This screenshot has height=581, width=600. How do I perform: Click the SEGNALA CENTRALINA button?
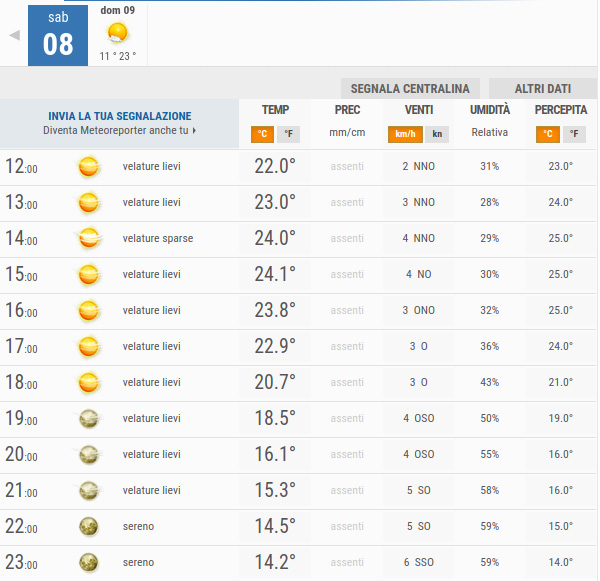point(410,88)
